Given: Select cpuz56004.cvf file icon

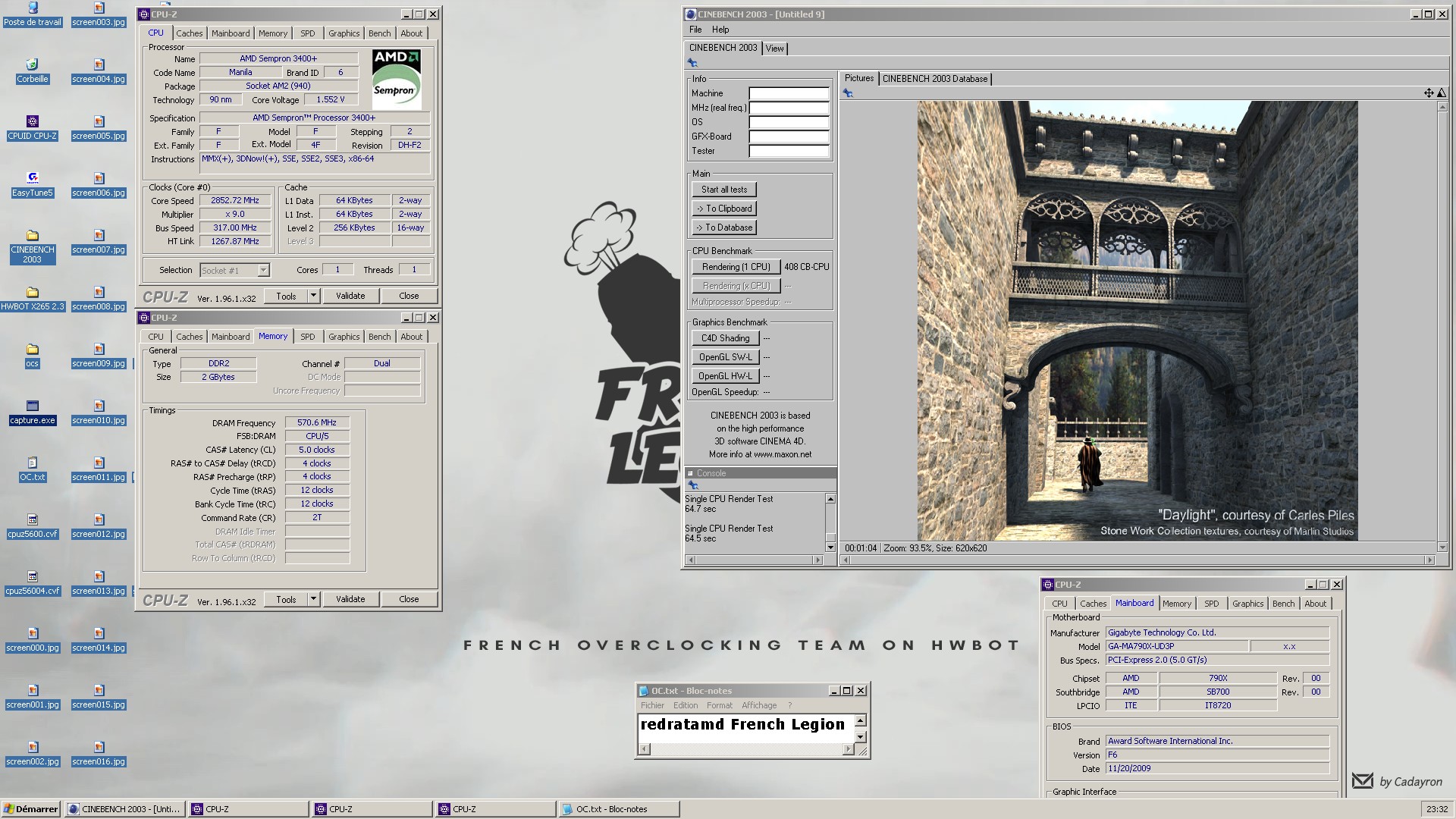Looking at the screenshot, I should (x=33, y=583).
